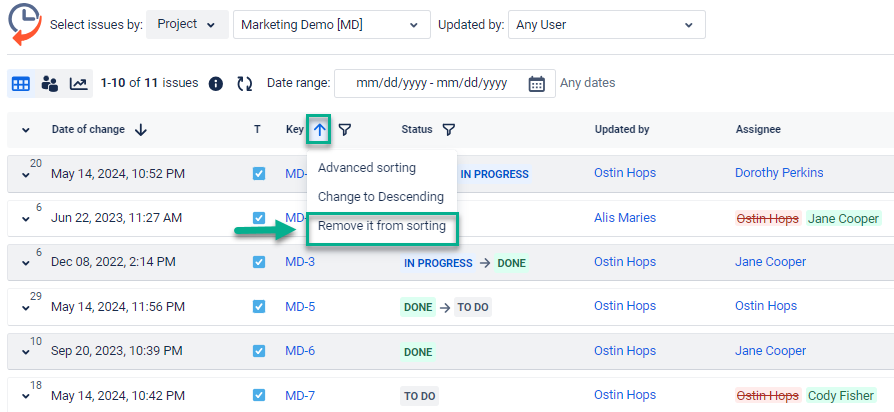
Task: Select Remove it from sorting
Action: point(382,226)
